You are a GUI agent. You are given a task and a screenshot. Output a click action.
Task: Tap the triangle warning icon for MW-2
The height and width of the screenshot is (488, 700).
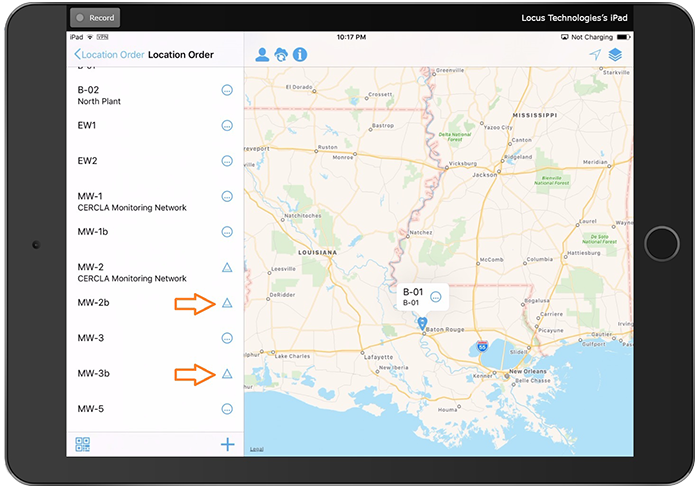pos(227,267)
